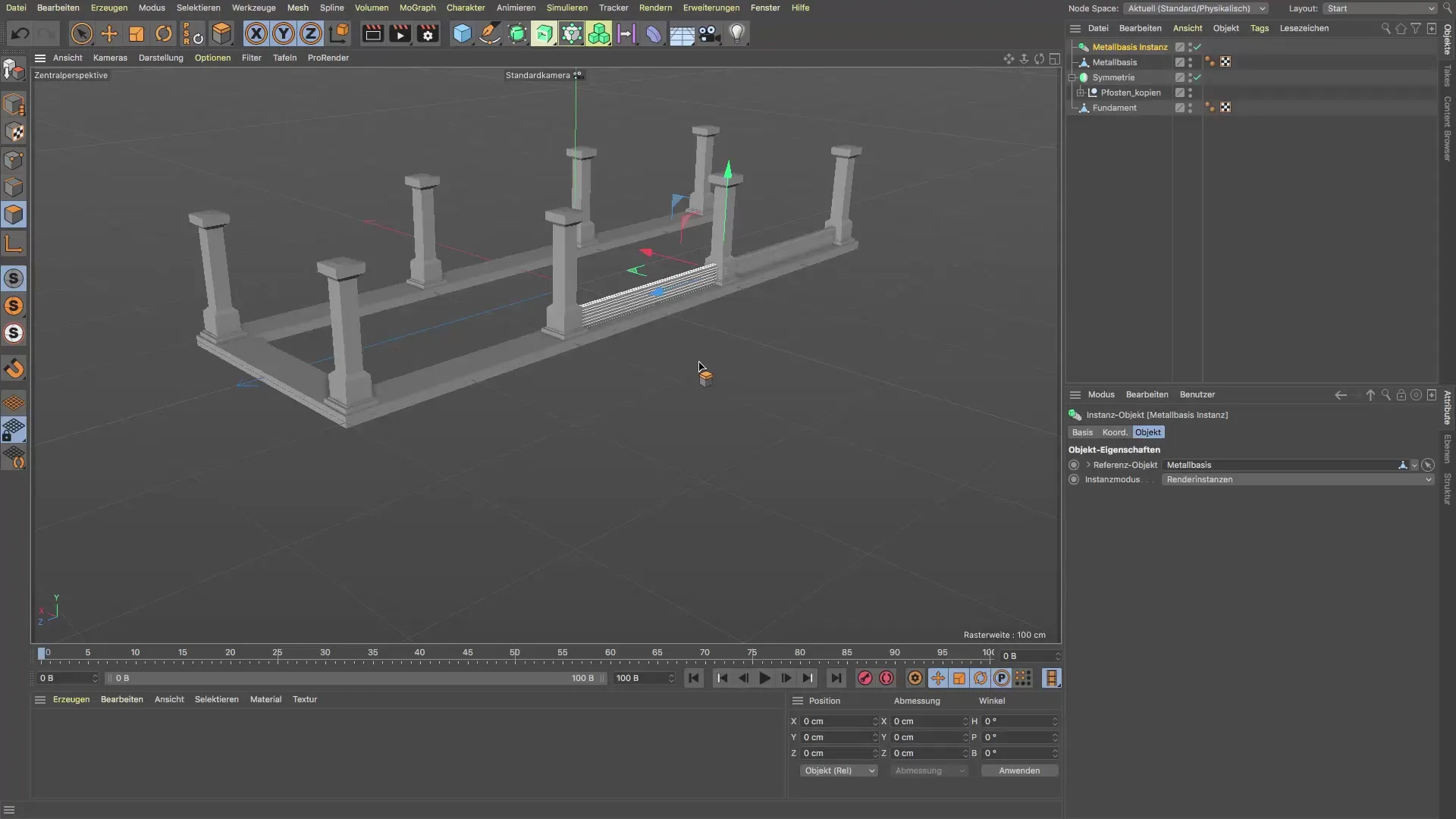
Task: Toggle Symmetrie enabled green checkmark
Action: 1197,77
